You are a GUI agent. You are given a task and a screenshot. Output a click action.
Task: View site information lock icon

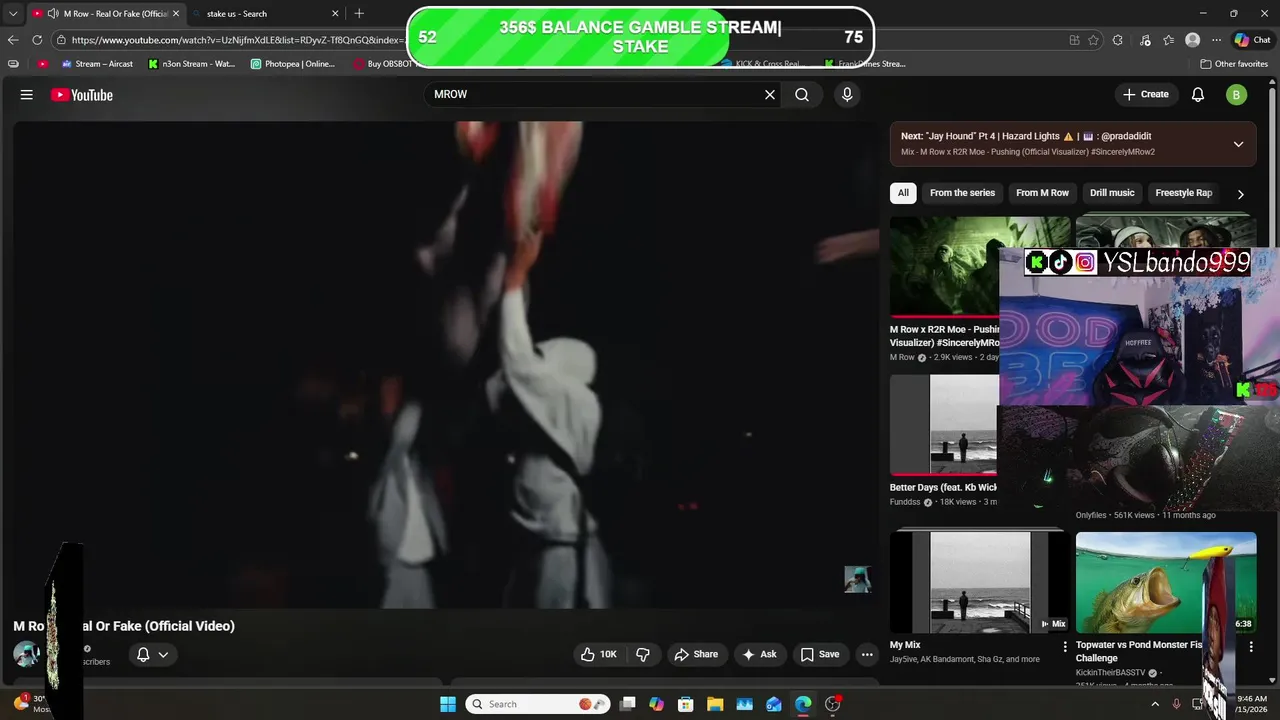[x=61, y=40]
